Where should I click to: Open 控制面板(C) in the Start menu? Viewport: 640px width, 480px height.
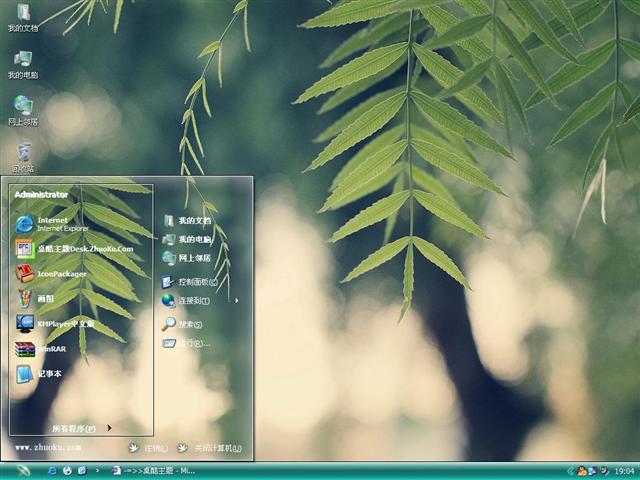pos(196,282)
